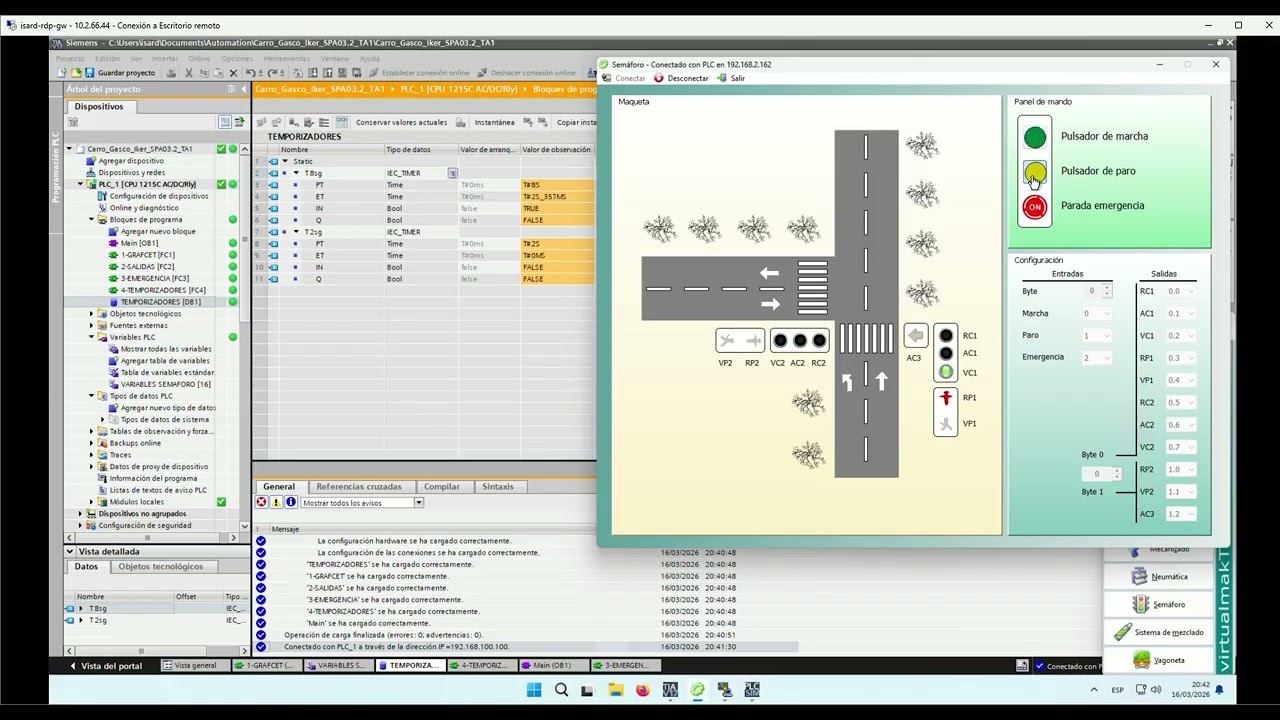Click Desconectar in Semáforo window toolbar

coord(681,78)
